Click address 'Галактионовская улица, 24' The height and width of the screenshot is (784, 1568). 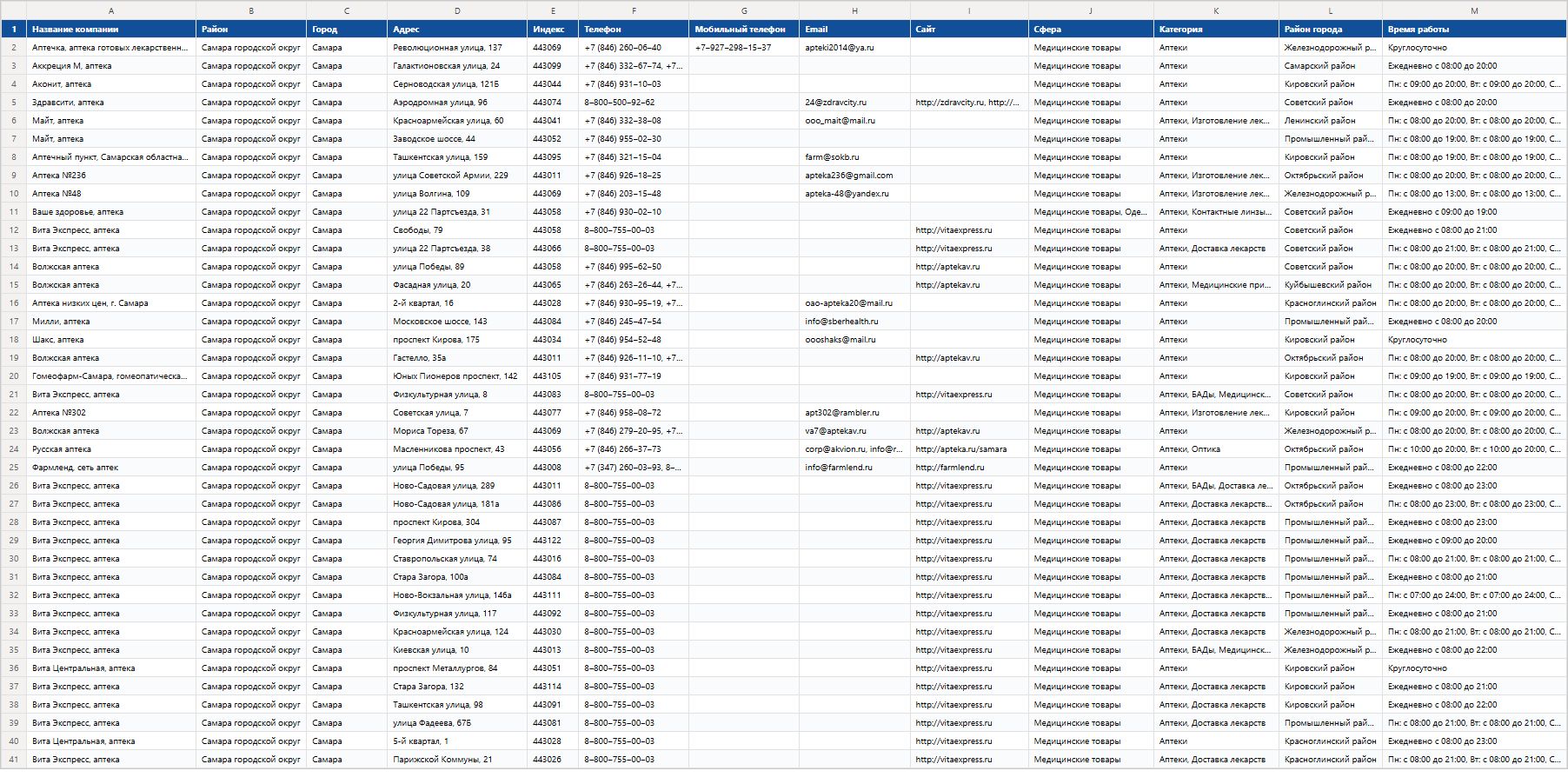(x=457, y=66)
